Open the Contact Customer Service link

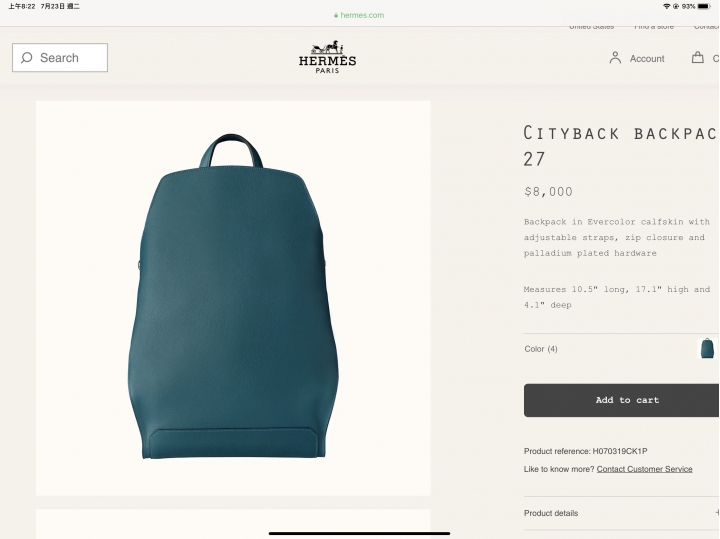644,469
